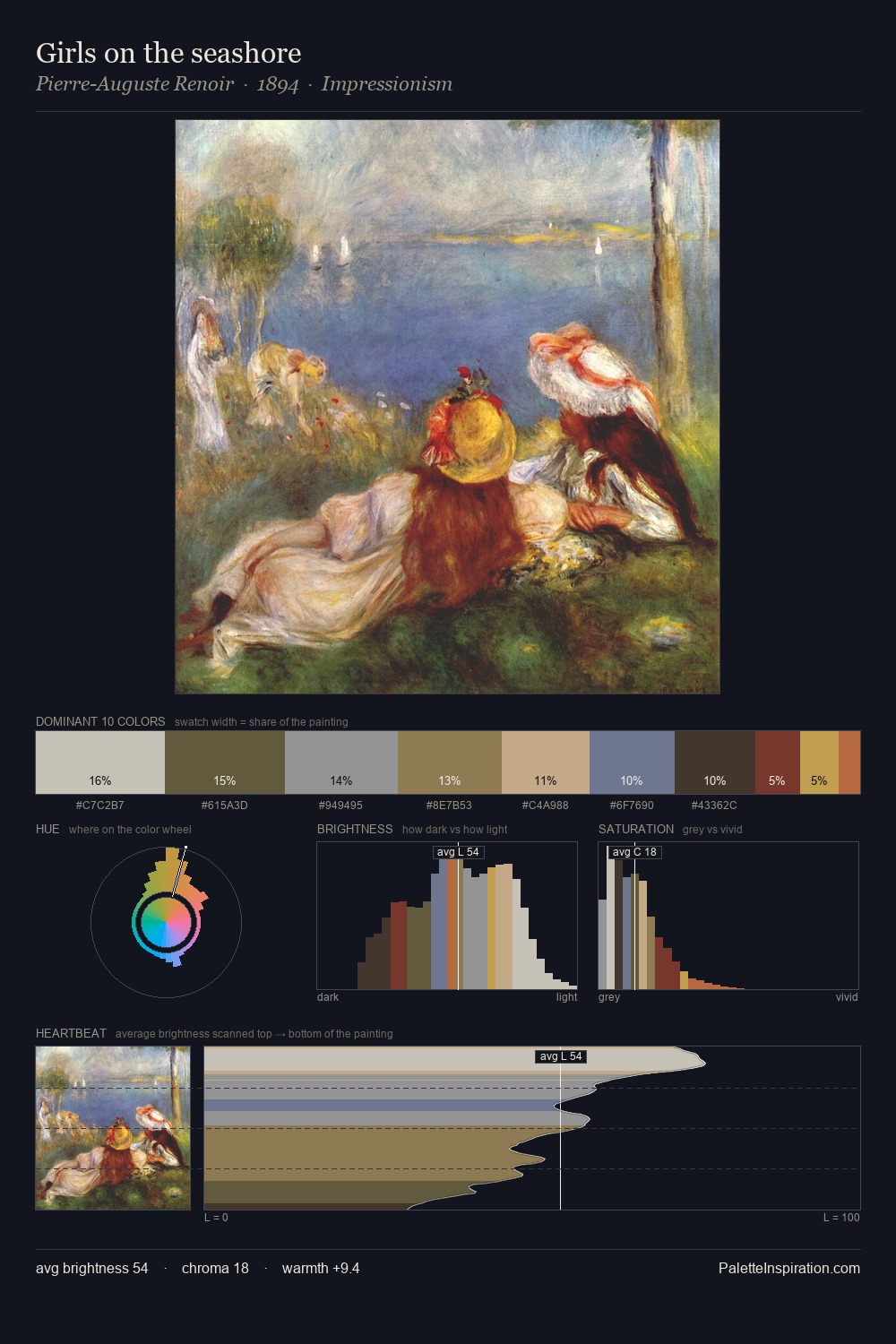Select the artist name Pierre-Auguste Renoir
Screen dimensions: 896x1344
click(134, 84)
